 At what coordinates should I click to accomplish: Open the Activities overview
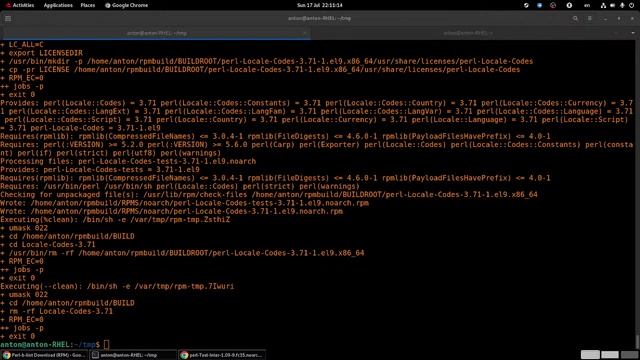(20, 5)
